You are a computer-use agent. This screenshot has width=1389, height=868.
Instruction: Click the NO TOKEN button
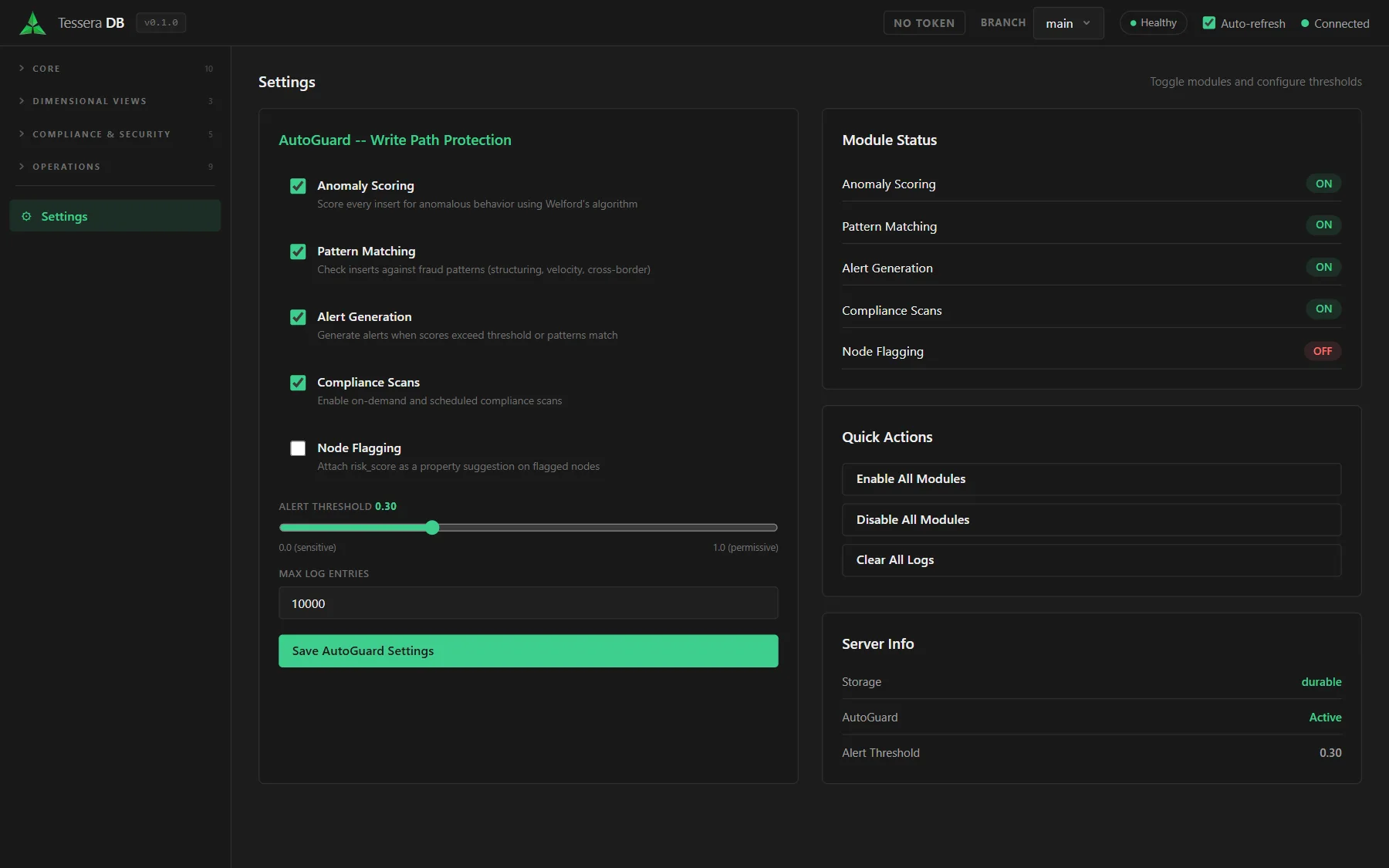point(924,23)
